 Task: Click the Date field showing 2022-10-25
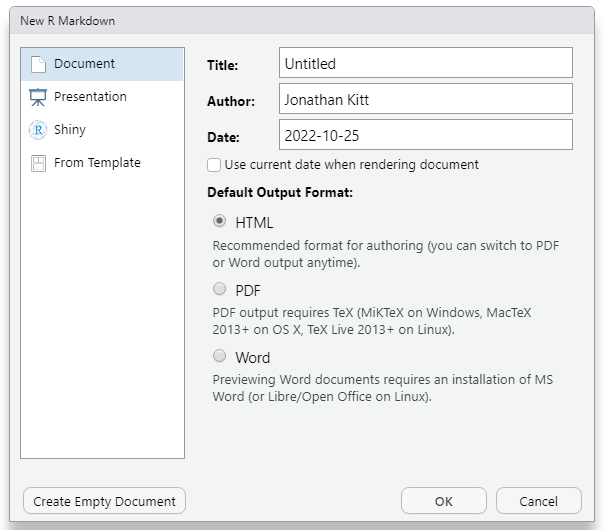(425, 135)
